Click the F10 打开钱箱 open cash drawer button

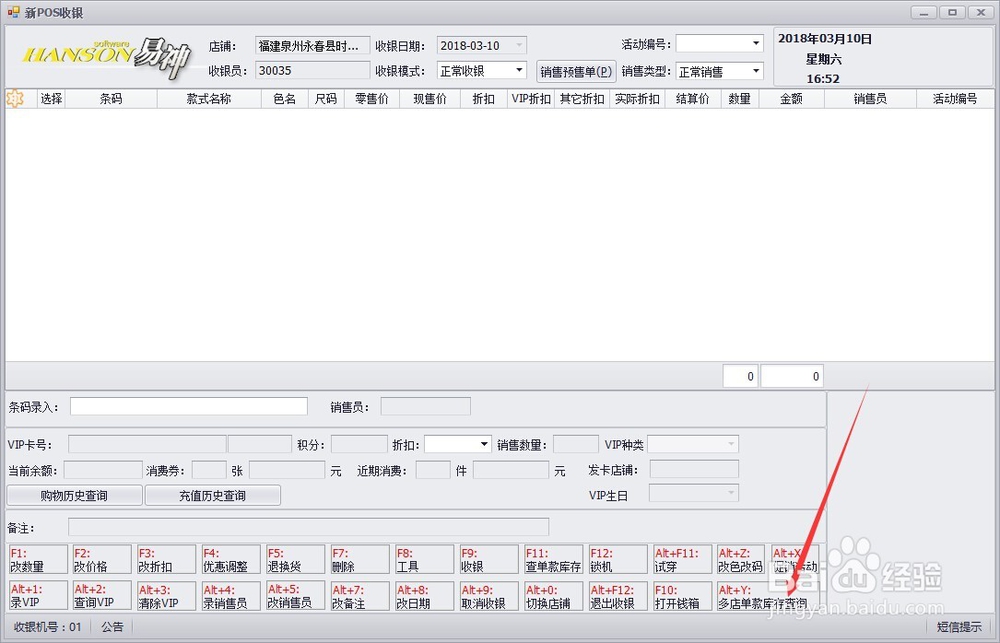(x=681, y=596)
